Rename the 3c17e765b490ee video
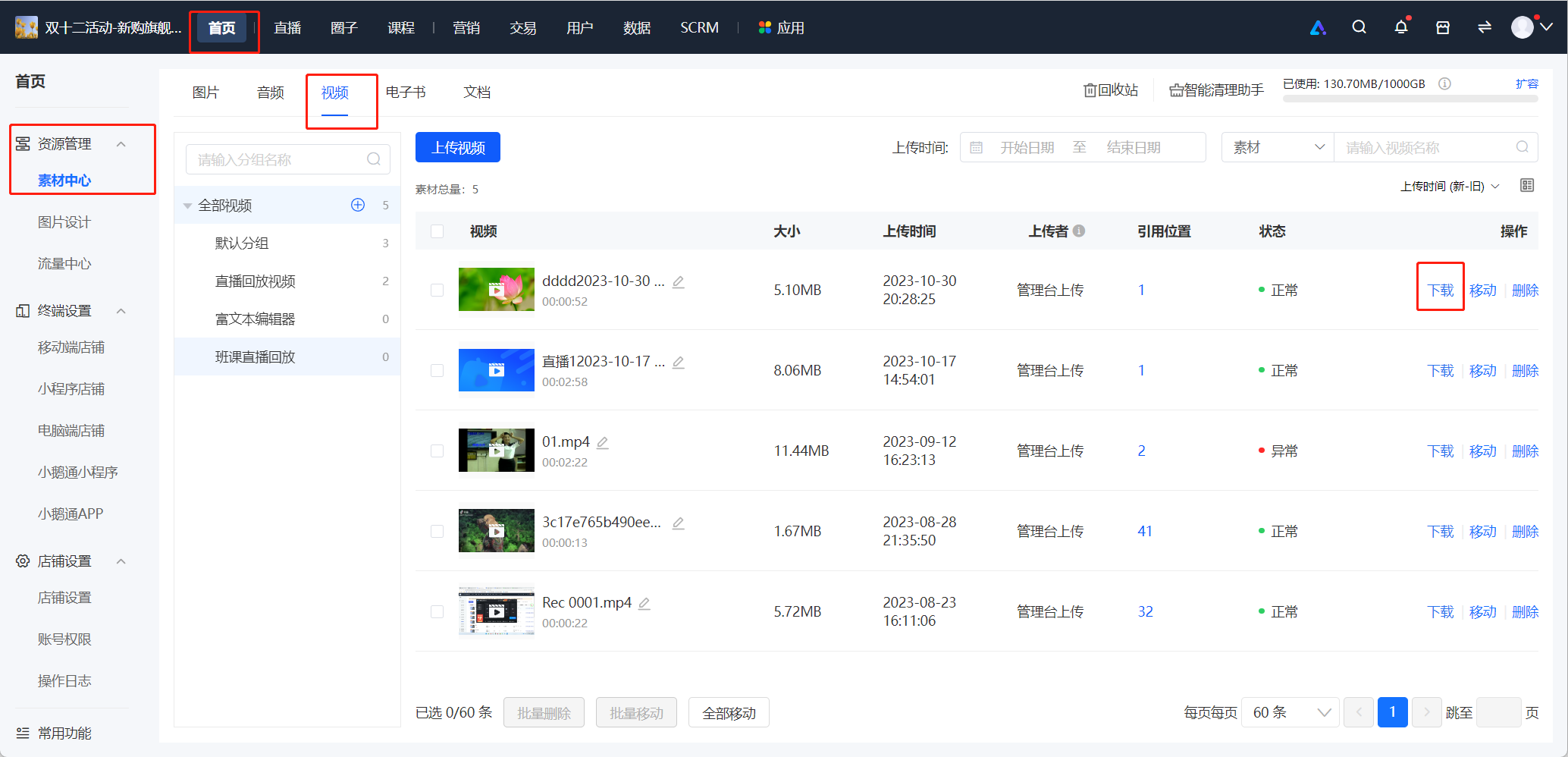 point(679,523)
